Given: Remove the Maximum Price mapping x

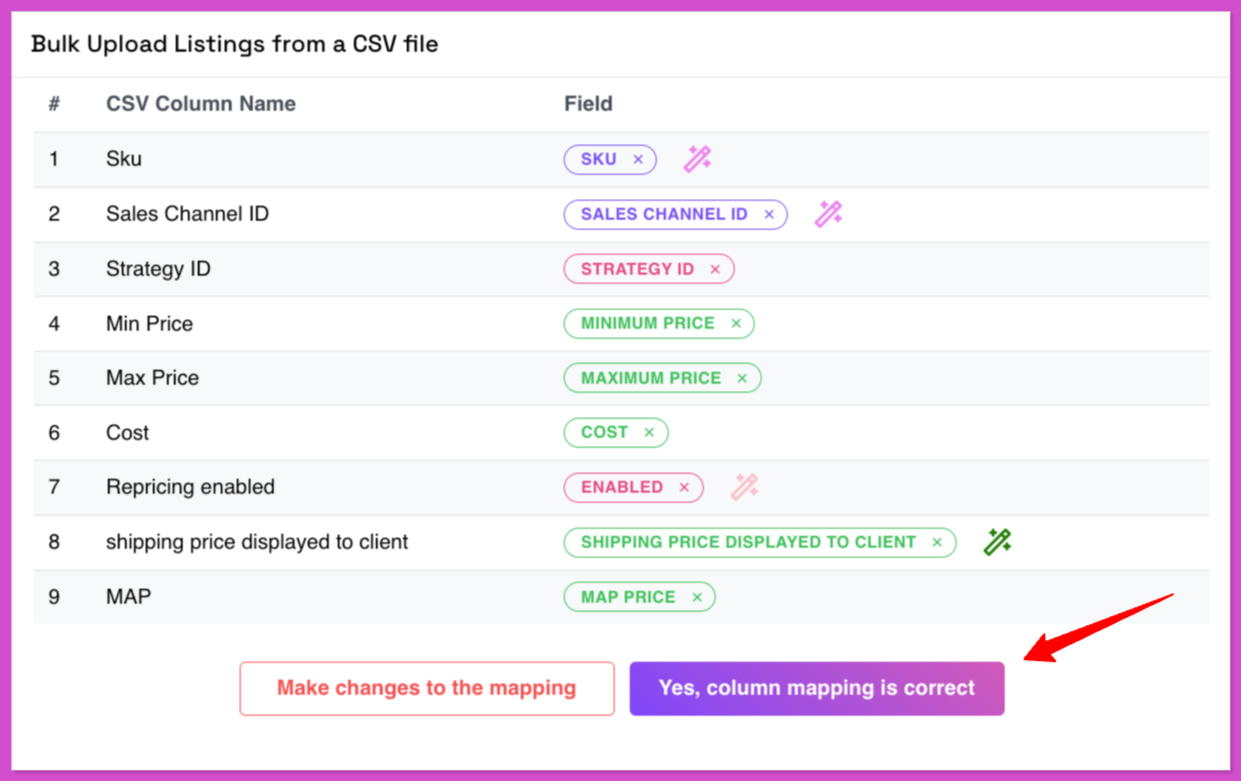Looking at the screenshot, I should click(742, 378).
